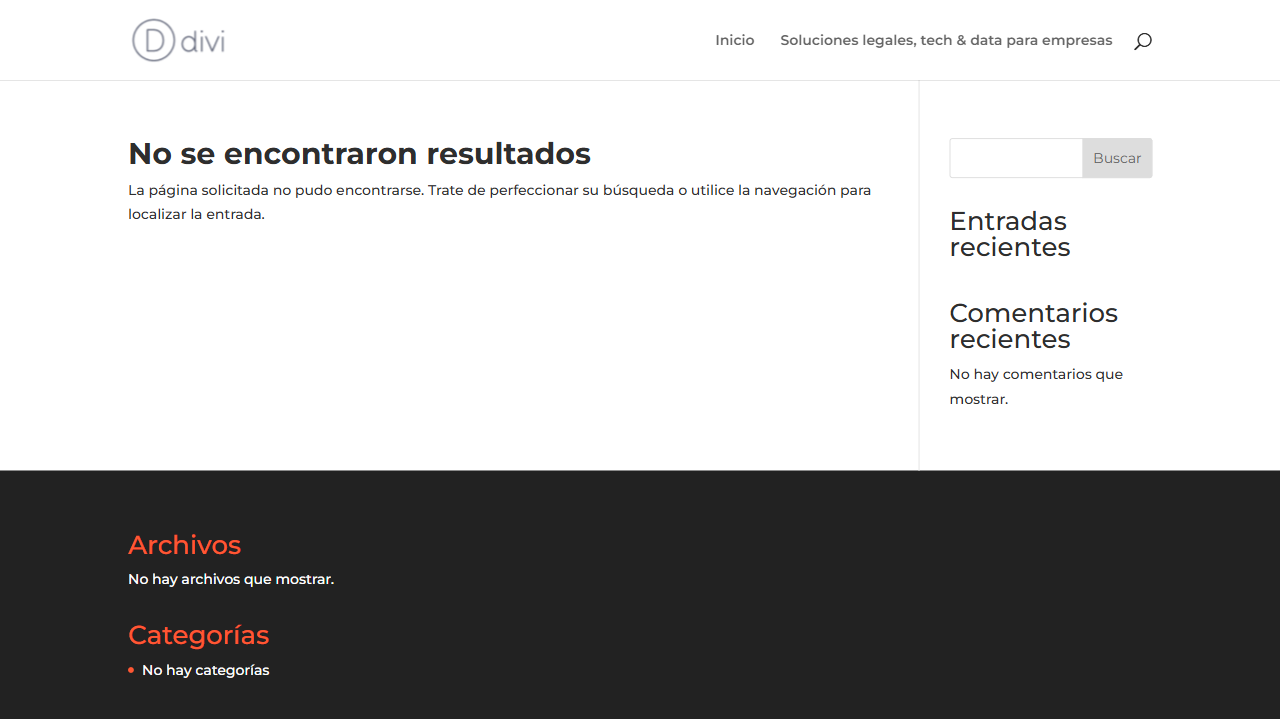
Task: Click 'No hay archivos que mostrar.' text
Action: [x=231, y=579]
